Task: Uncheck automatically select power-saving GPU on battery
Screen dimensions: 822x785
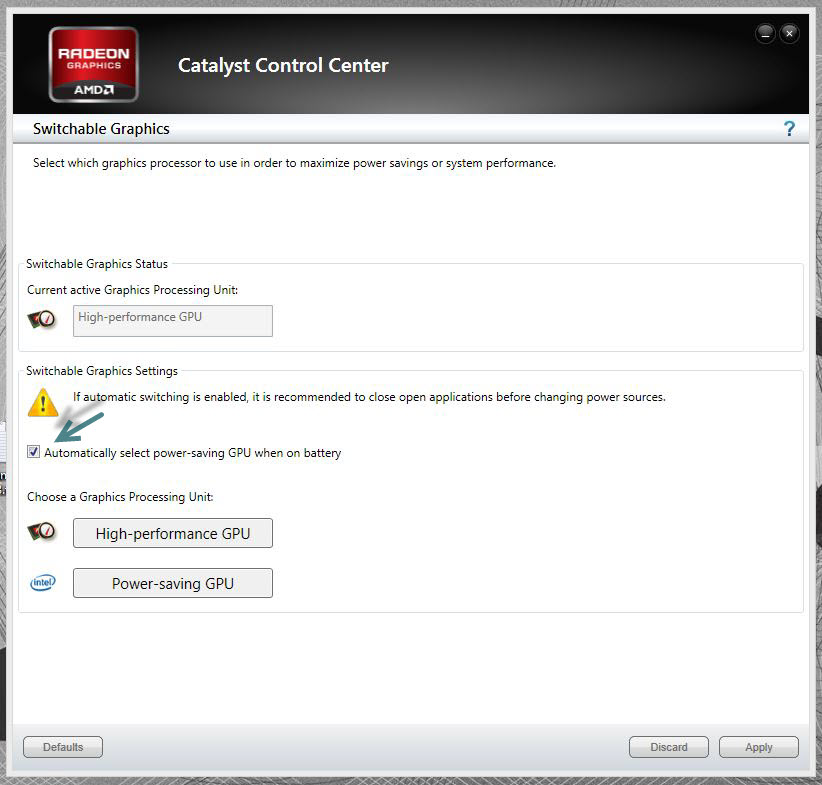Action: pyautogui.click(x=34, y=452)
